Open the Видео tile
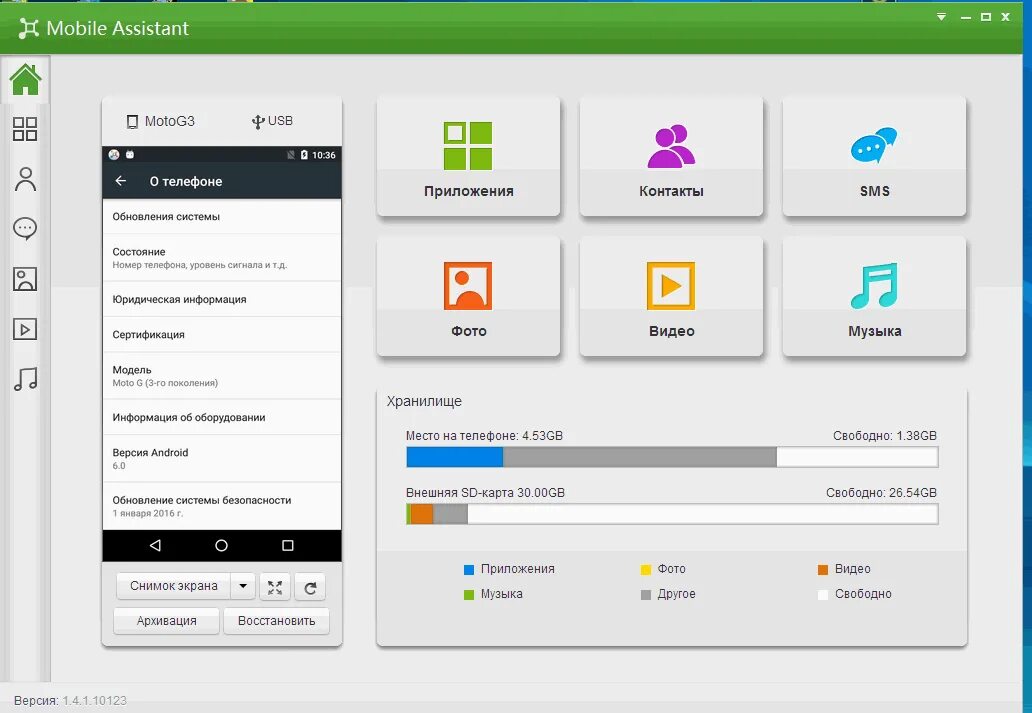Screen dimensions: 1032x713 pos(671,296)
